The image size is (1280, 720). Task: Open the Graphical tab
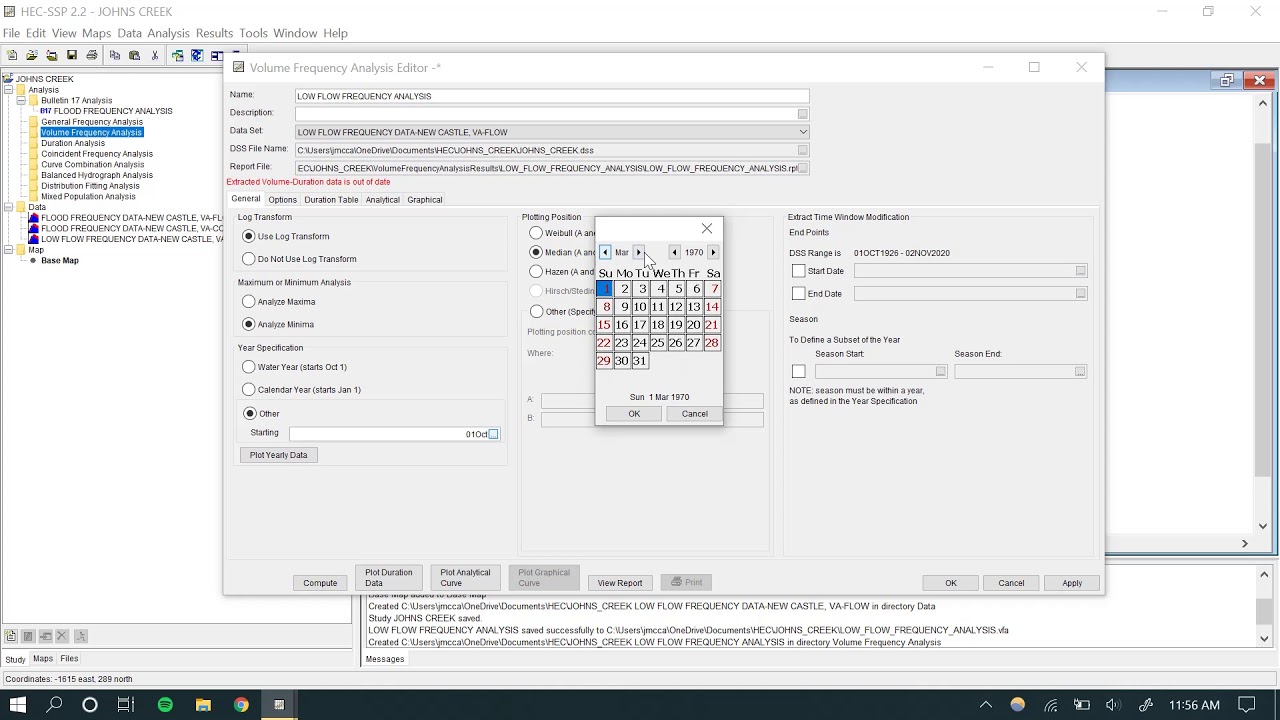[x=424, y=200]
